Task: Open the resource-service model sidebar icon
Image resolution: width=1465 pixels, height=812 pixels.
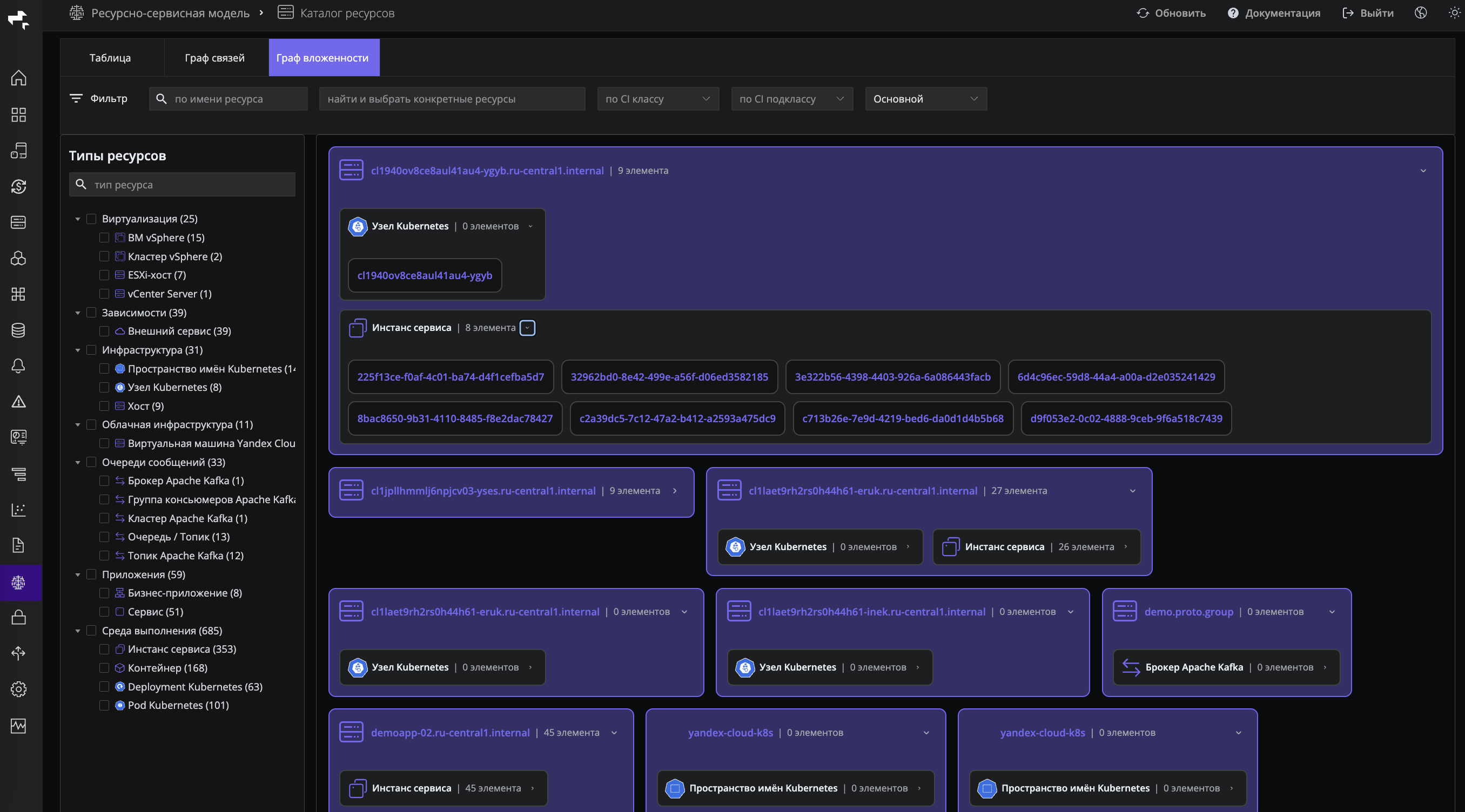Action: click(x=19, y=583)
